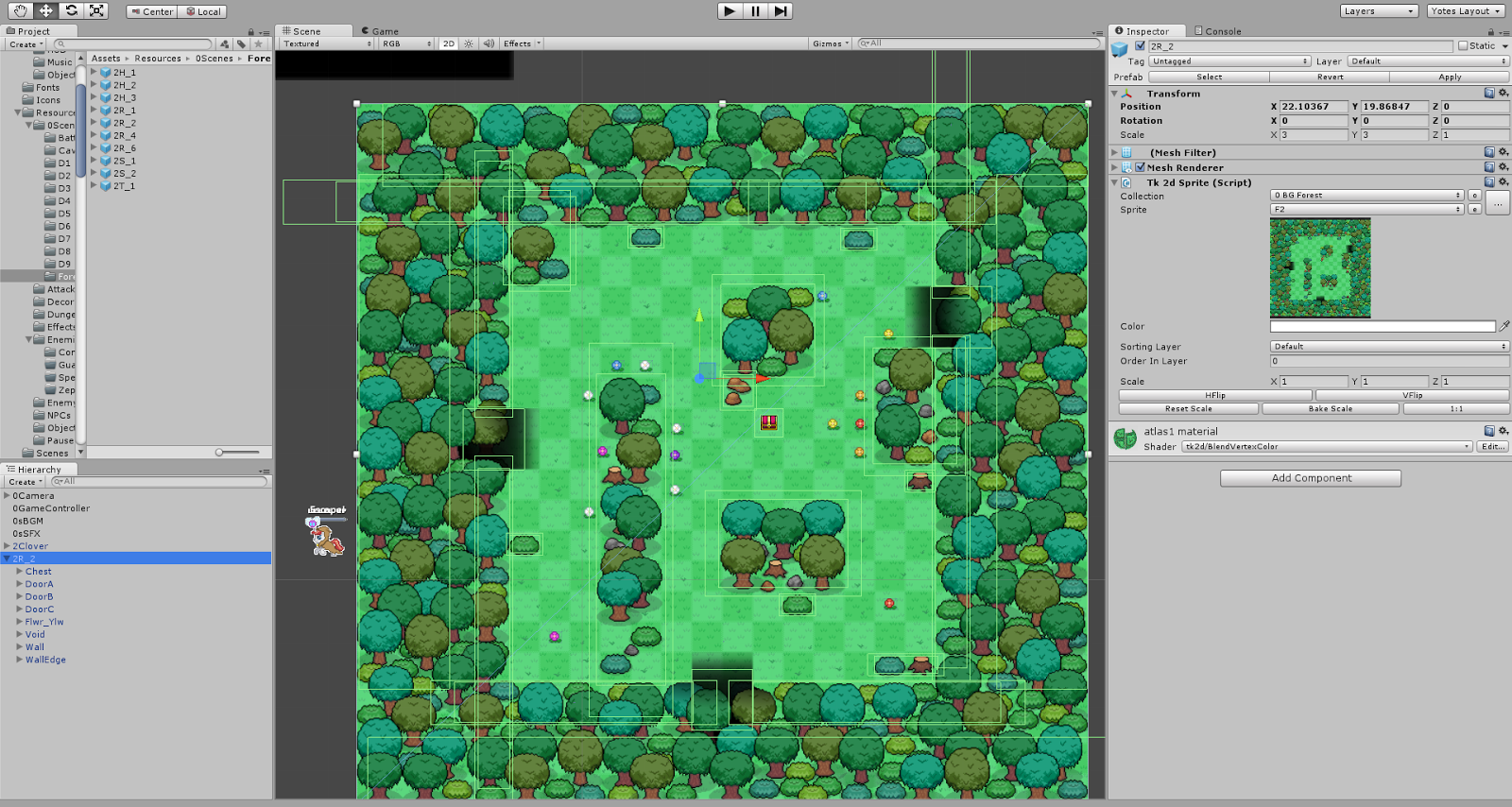The image size is (1512, 807).
Task: Start Play mode
Action: pos(730,11)
